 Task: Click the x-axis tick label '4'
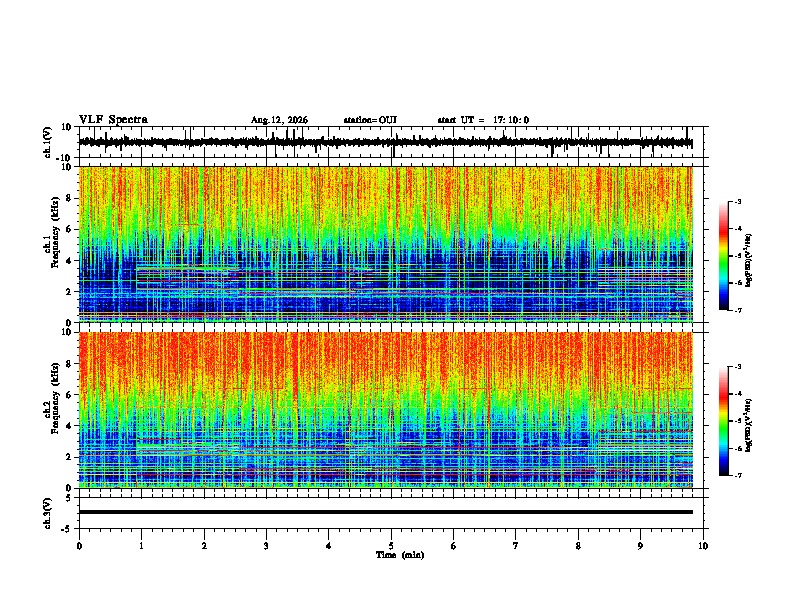click(x=329, y=546)
